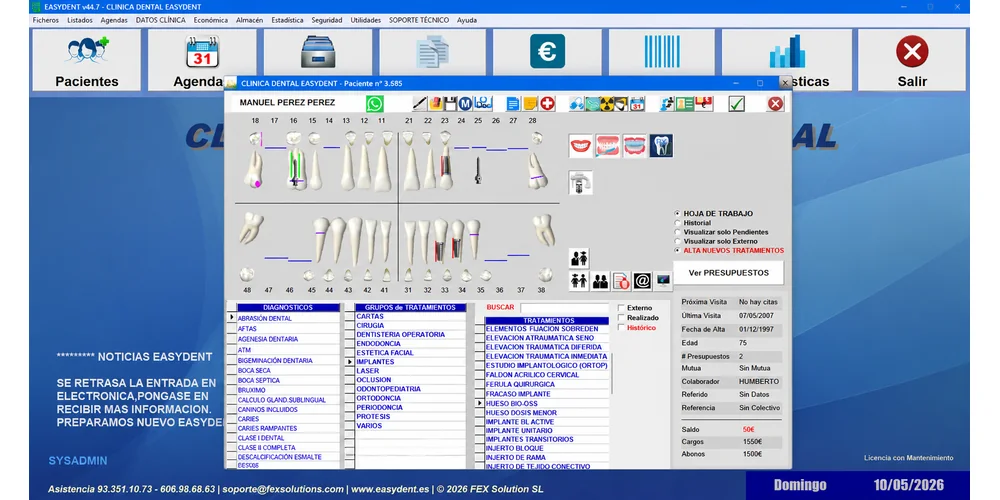Viewport: 1000px width, 500px height.
Task: Open the DATOS CLÍNICA menu
Action: point(161,20)
